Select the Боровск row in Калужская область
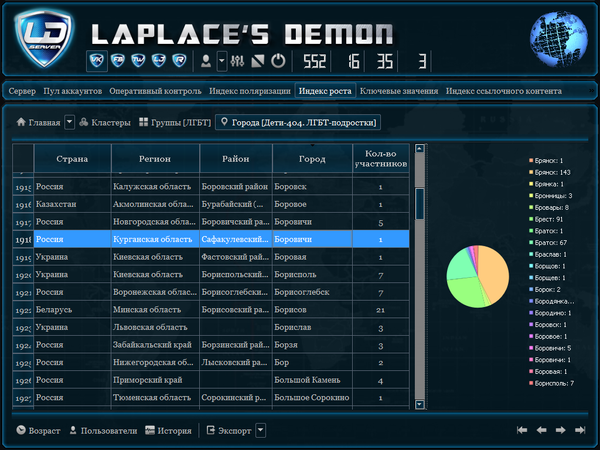Viewport: 600px width, 450px height. [211, 186]
